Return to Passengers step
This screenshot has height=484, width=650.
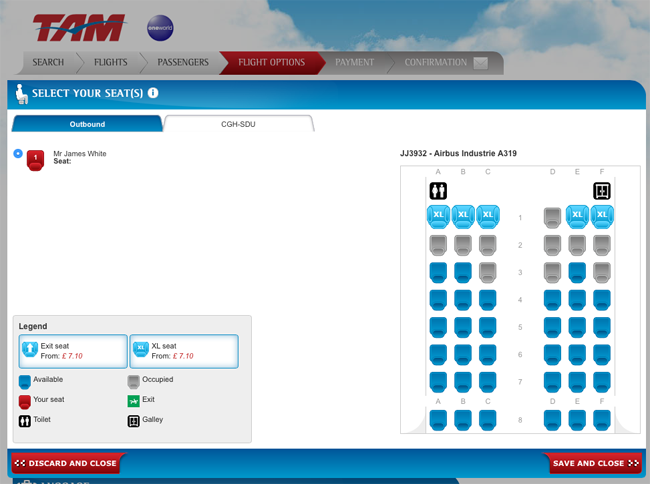(183, 62)
